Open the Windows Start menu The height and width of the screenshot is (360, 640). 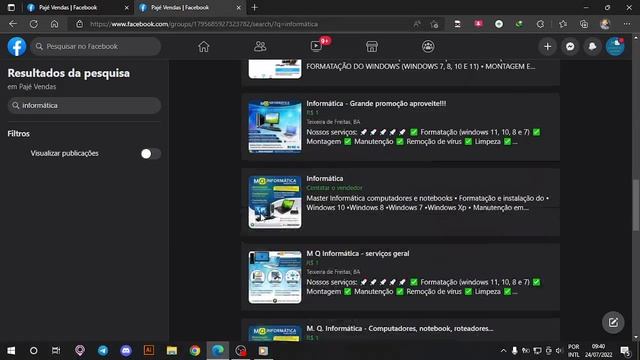(x=11, y=351)
